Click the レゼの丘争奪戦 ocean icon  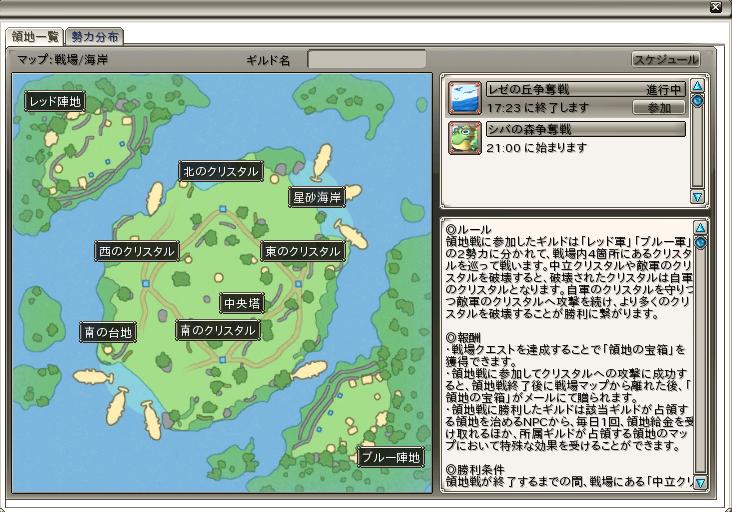click(465, 98)
